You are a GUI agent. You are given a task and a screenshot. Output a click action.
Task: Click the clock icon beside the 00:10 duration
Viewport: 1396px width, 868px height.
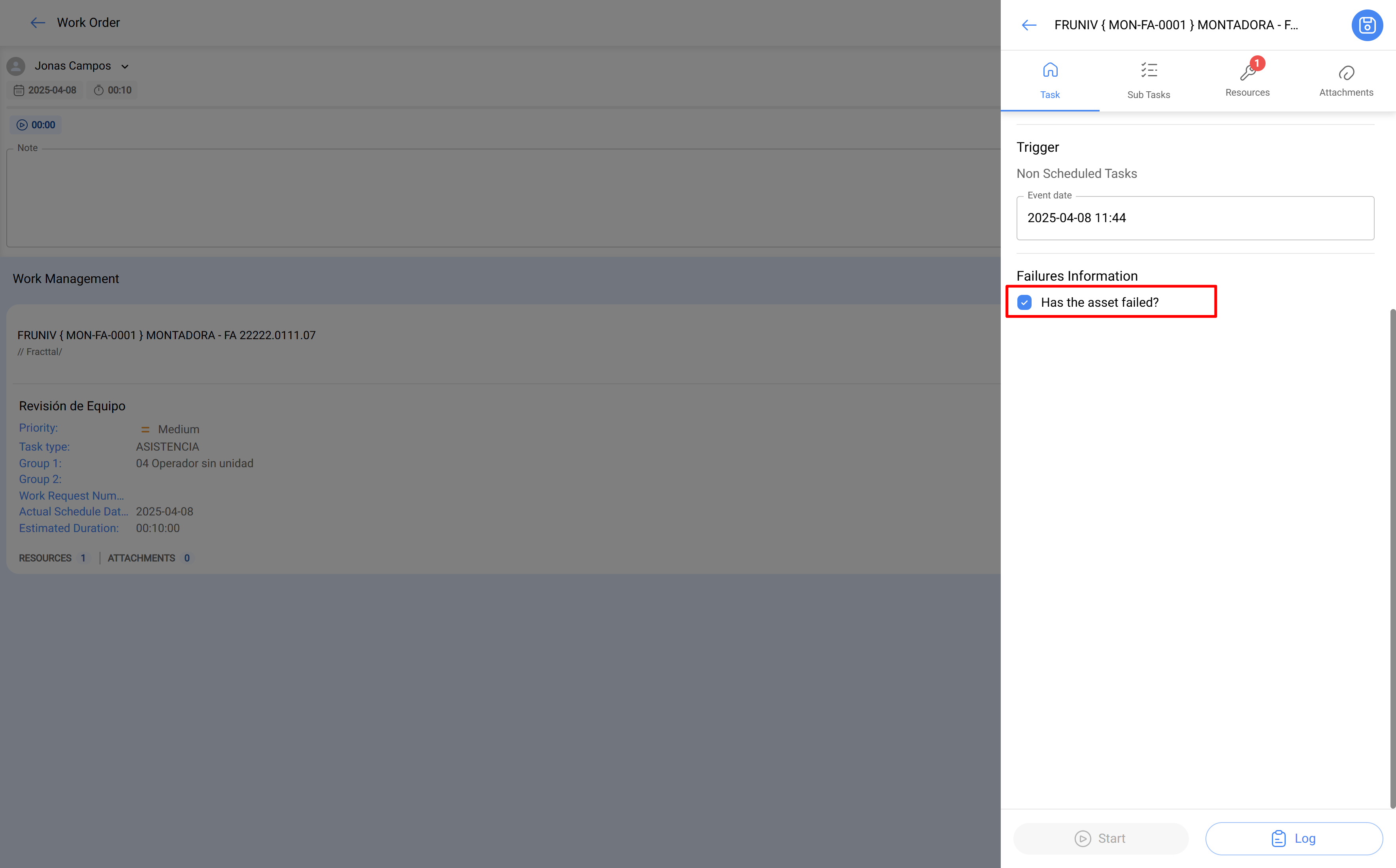coord(98,90)
